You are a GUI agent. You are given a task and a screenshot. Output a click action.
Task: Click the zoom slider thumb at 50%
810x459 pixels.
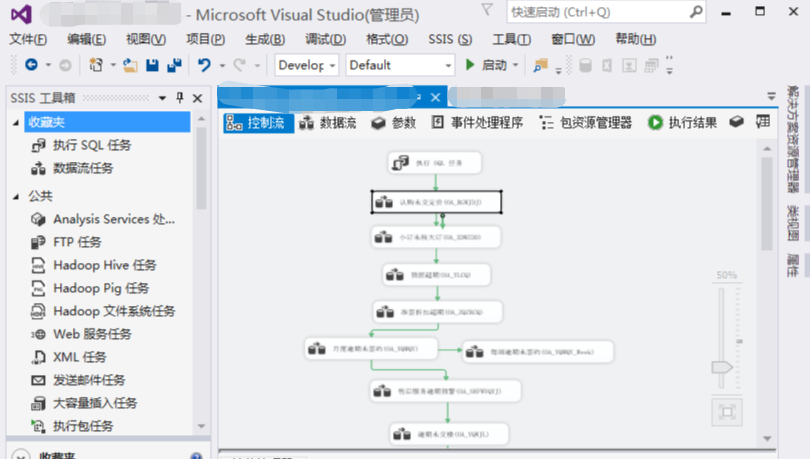722,367
